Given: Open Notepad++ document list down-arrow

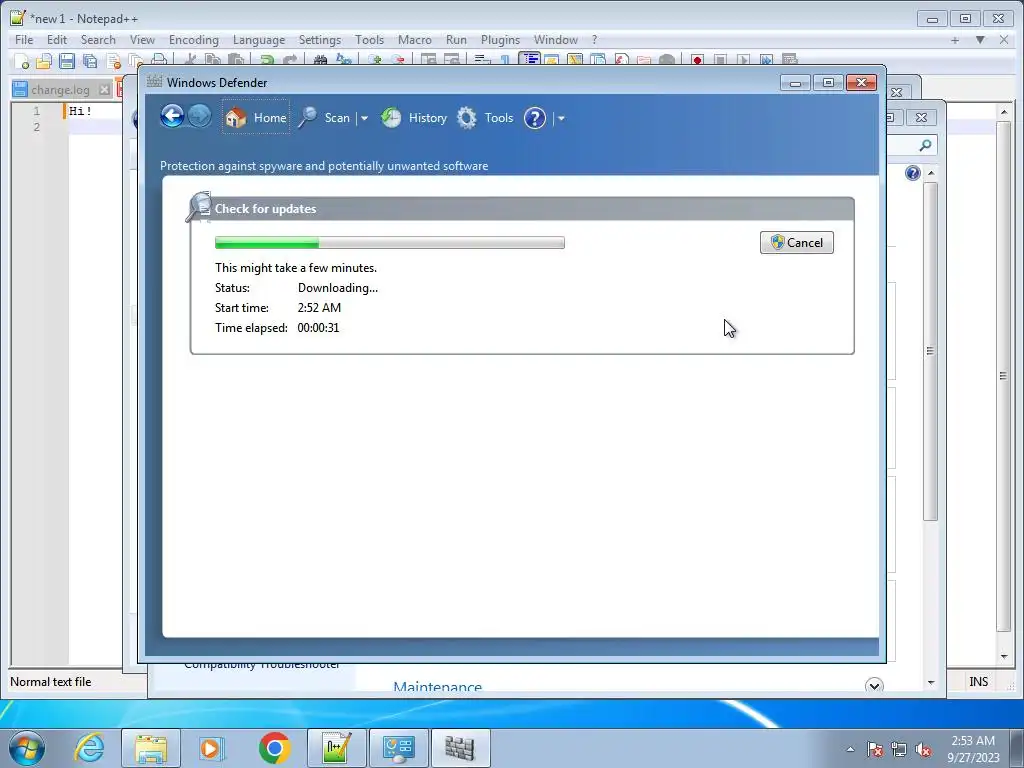Looking at the screenshot, I should click(980, 40).
